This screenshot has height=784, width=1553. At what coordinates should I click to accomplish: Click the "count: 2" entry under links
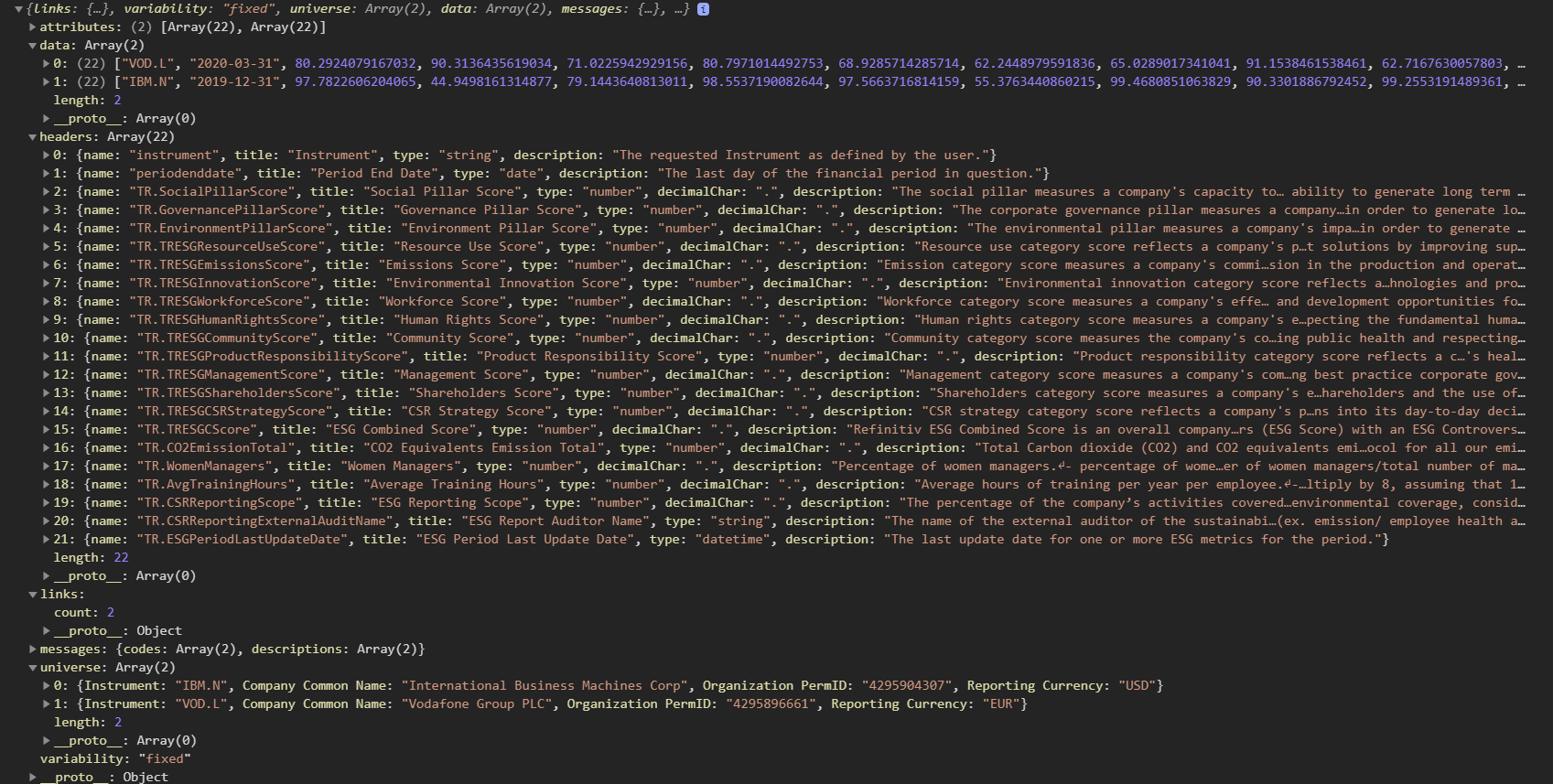pyautogui.click(x=84, y=613)
